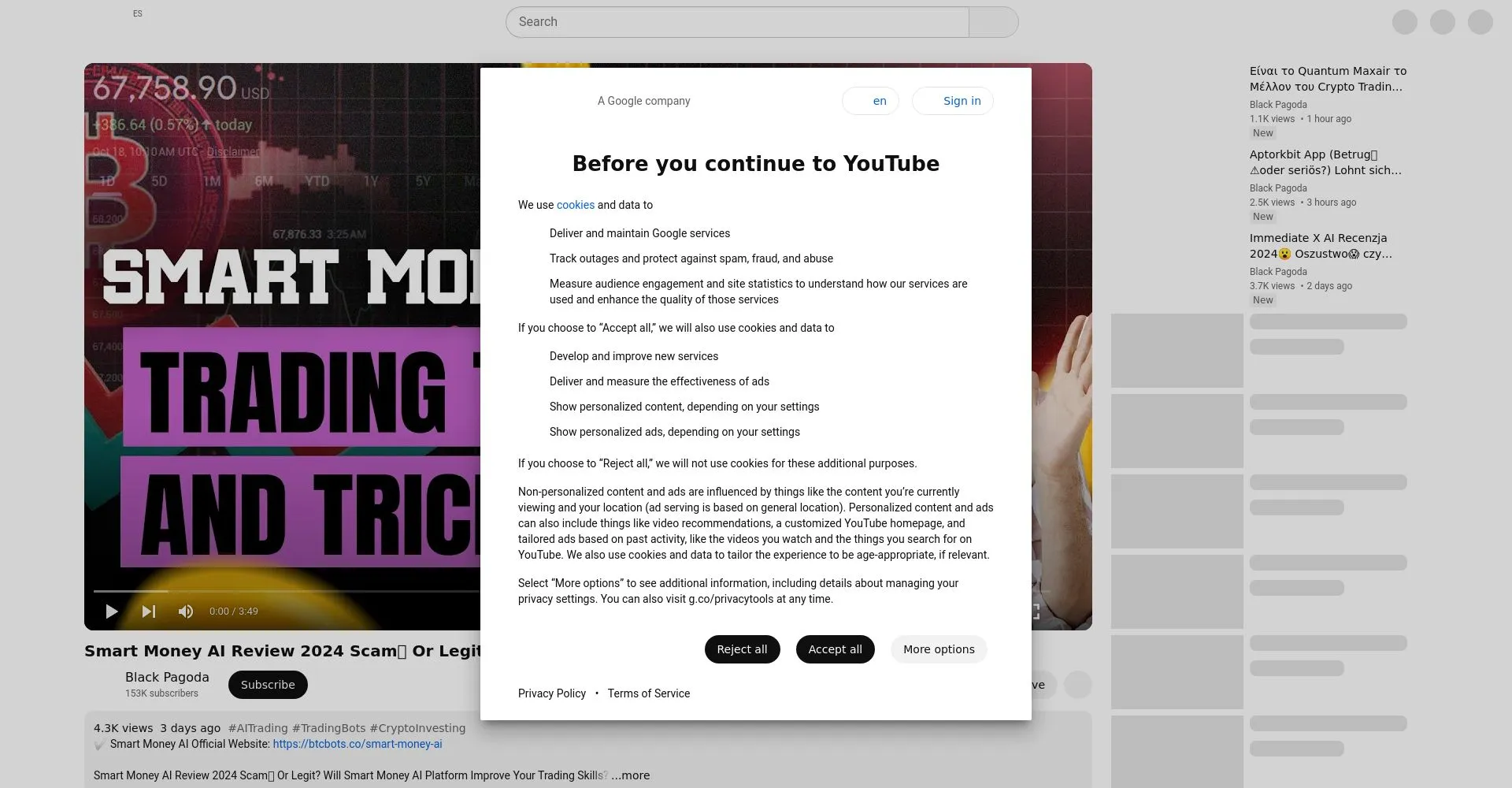
Task: Click Accept all cookies button
Action: click(x=835, y=649)
